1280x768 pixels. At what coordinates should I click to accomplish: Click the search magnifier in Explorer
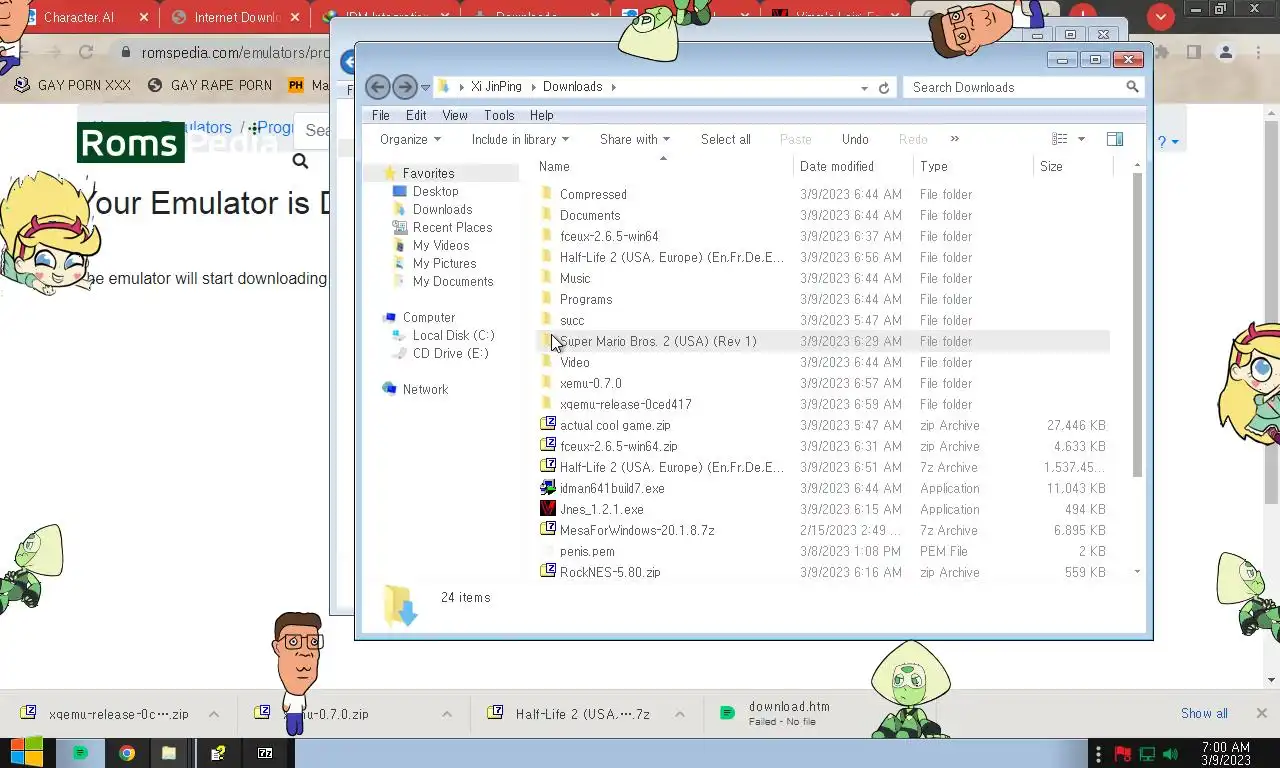[1132, 87]
